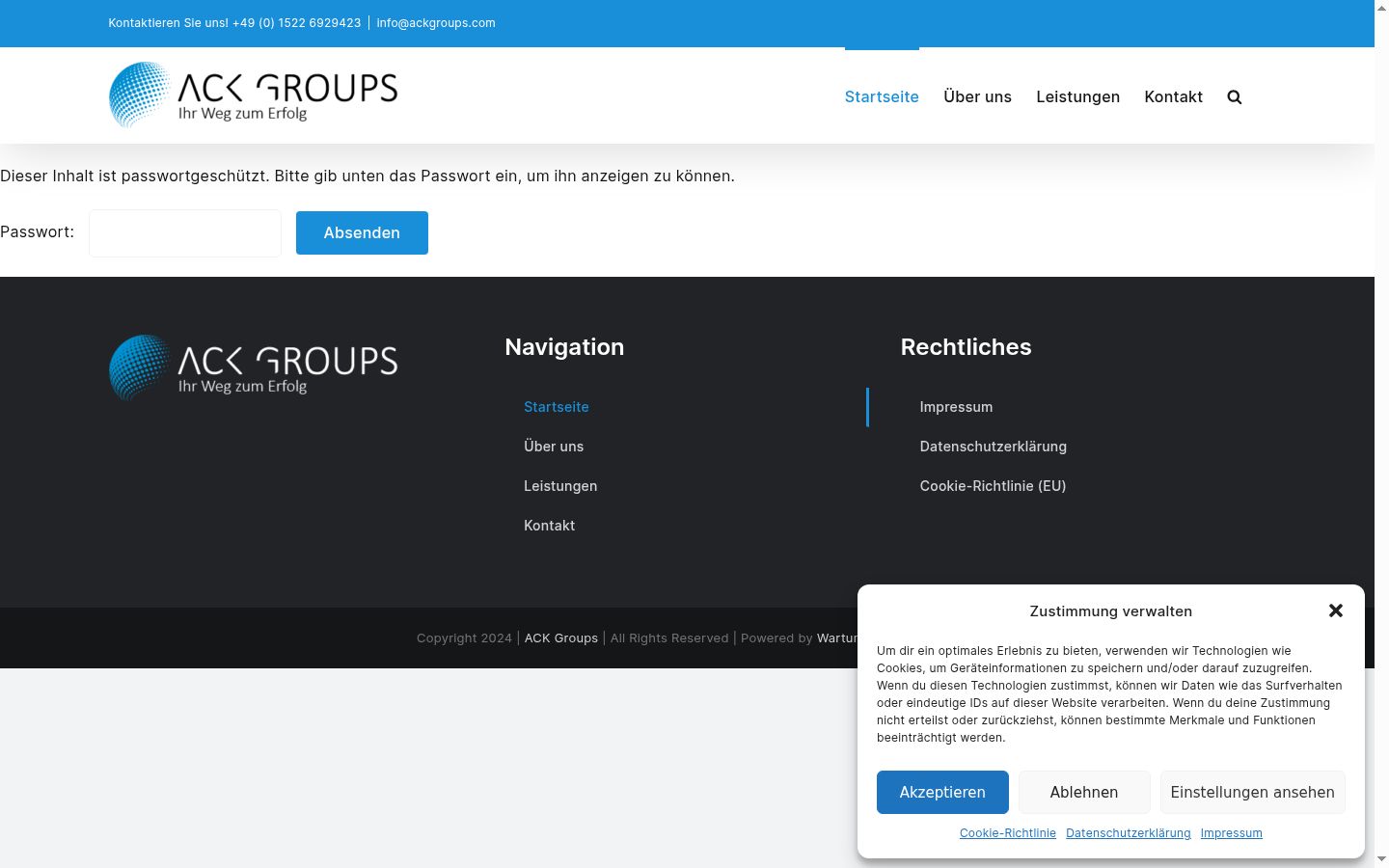Click the Navigation footer heading
The height and width of the screenshot is (868, 1389).
[x=564, y=347]
